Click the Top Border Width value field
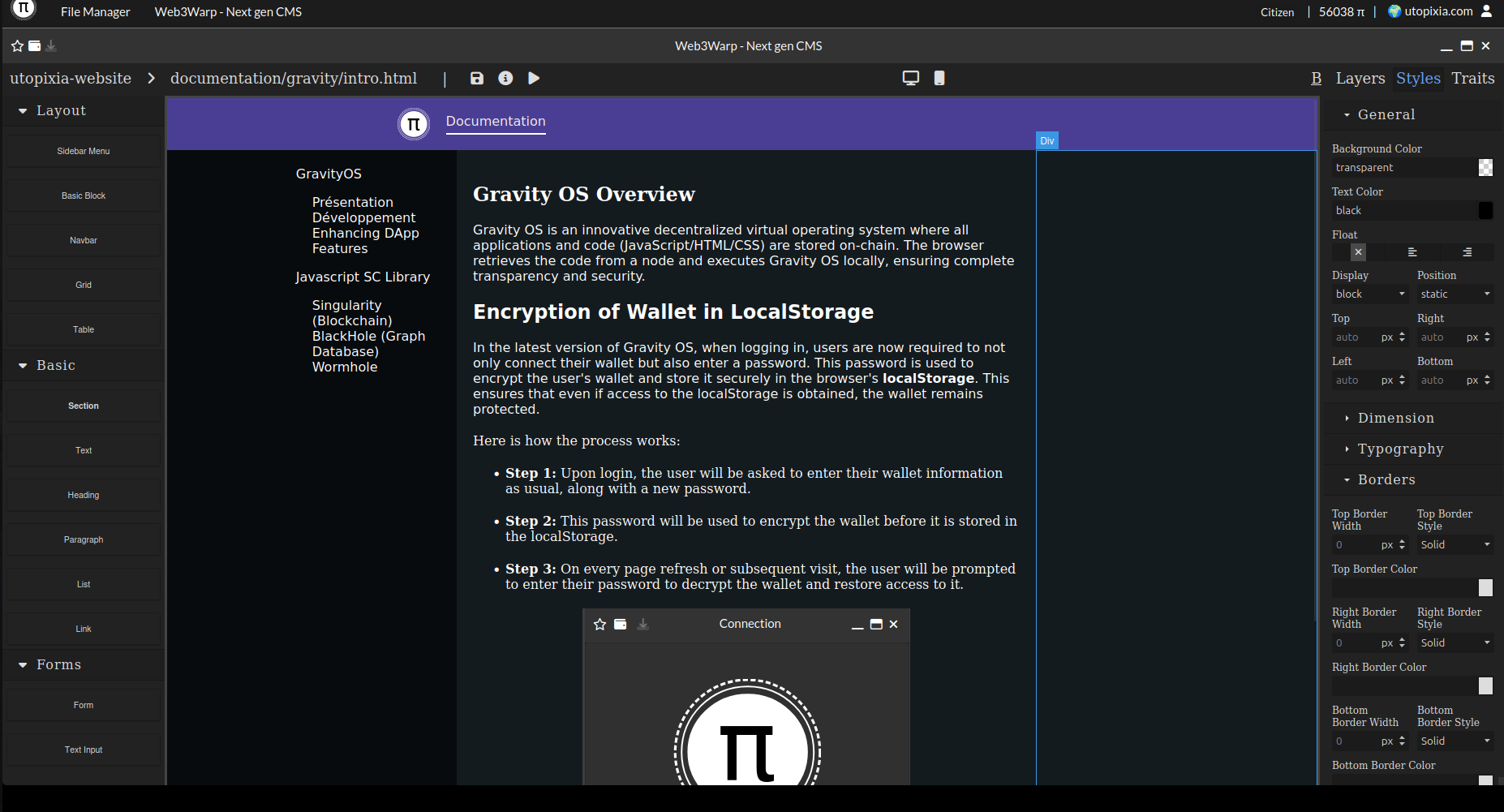This screenshot has width=1504, height=812. [x=1355, y=545]
